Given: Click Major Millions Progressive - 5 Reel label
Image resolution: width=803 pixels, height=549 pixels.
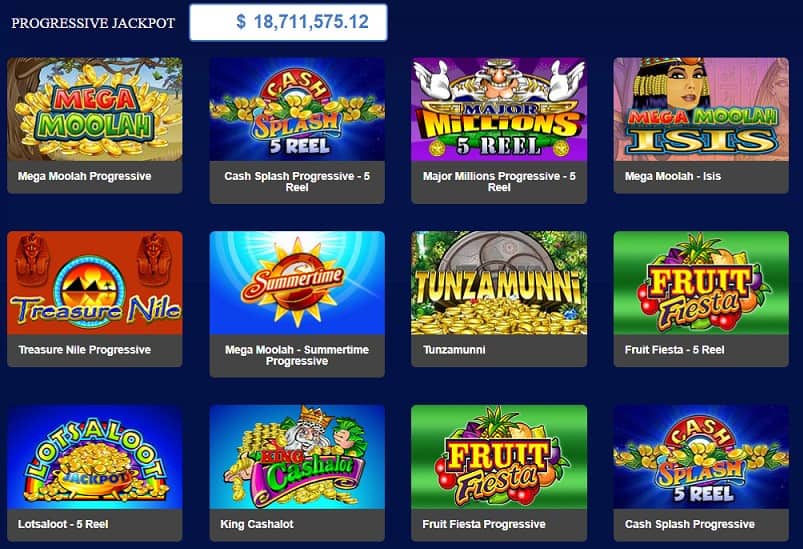Looking at the screenshot, I should (499, 182).
